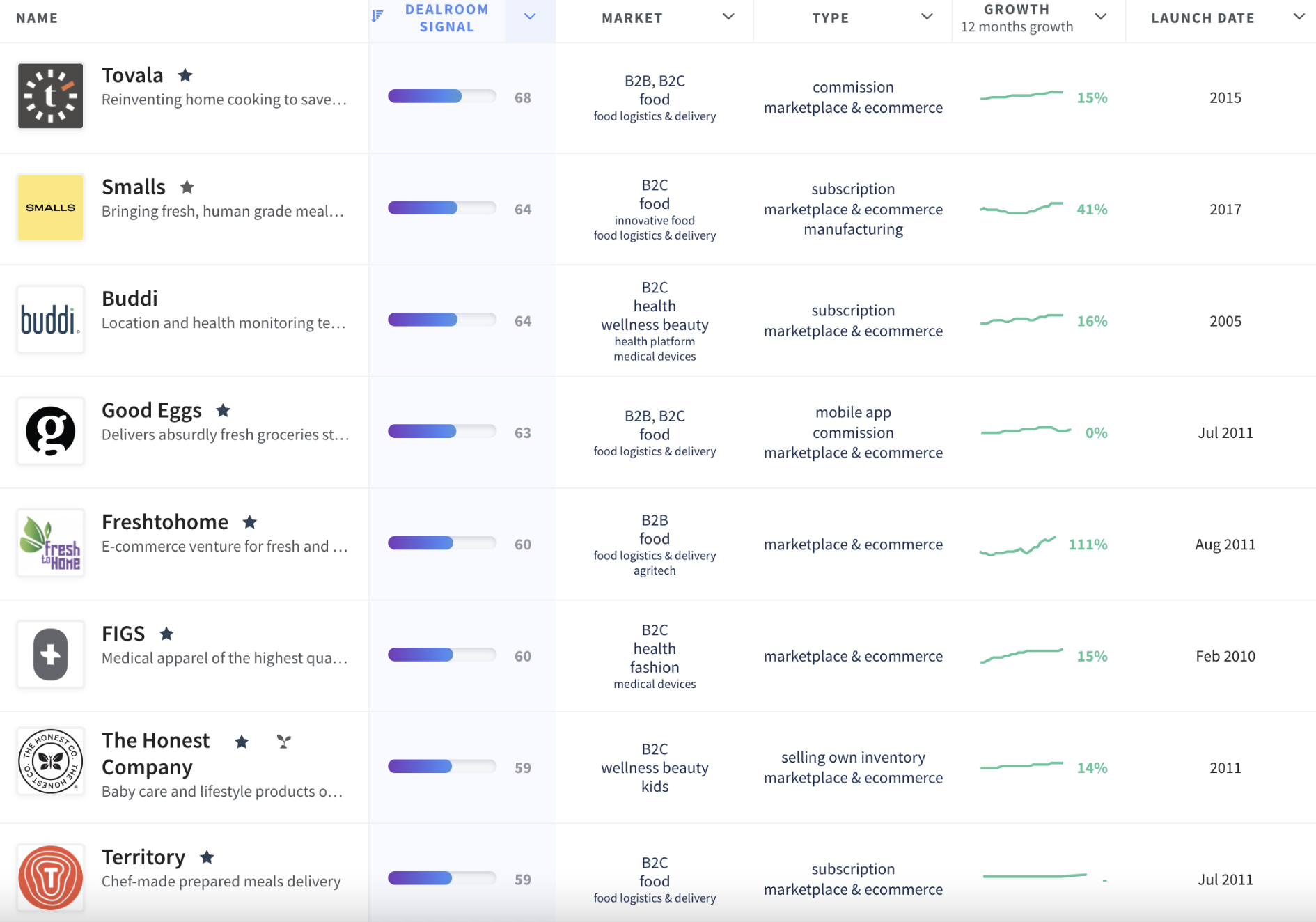The width and height of the screenshot is (1316, 922).
Task: Click the Smalls yellow logo
Action: (50, 208)
